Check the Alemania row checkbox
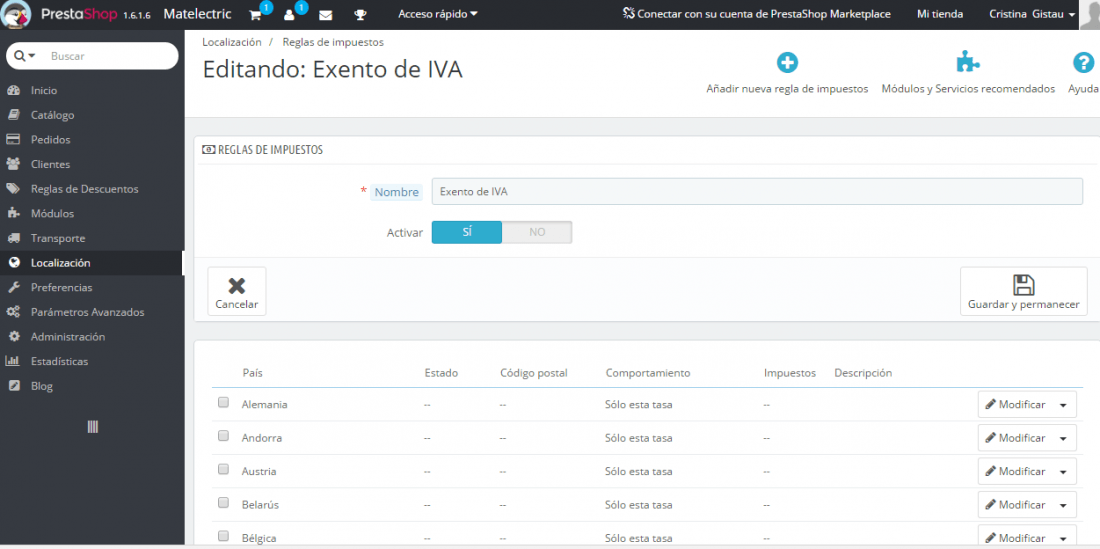Image resolution: width=1100 pixels, height=549 pixels. coord(223,402)
